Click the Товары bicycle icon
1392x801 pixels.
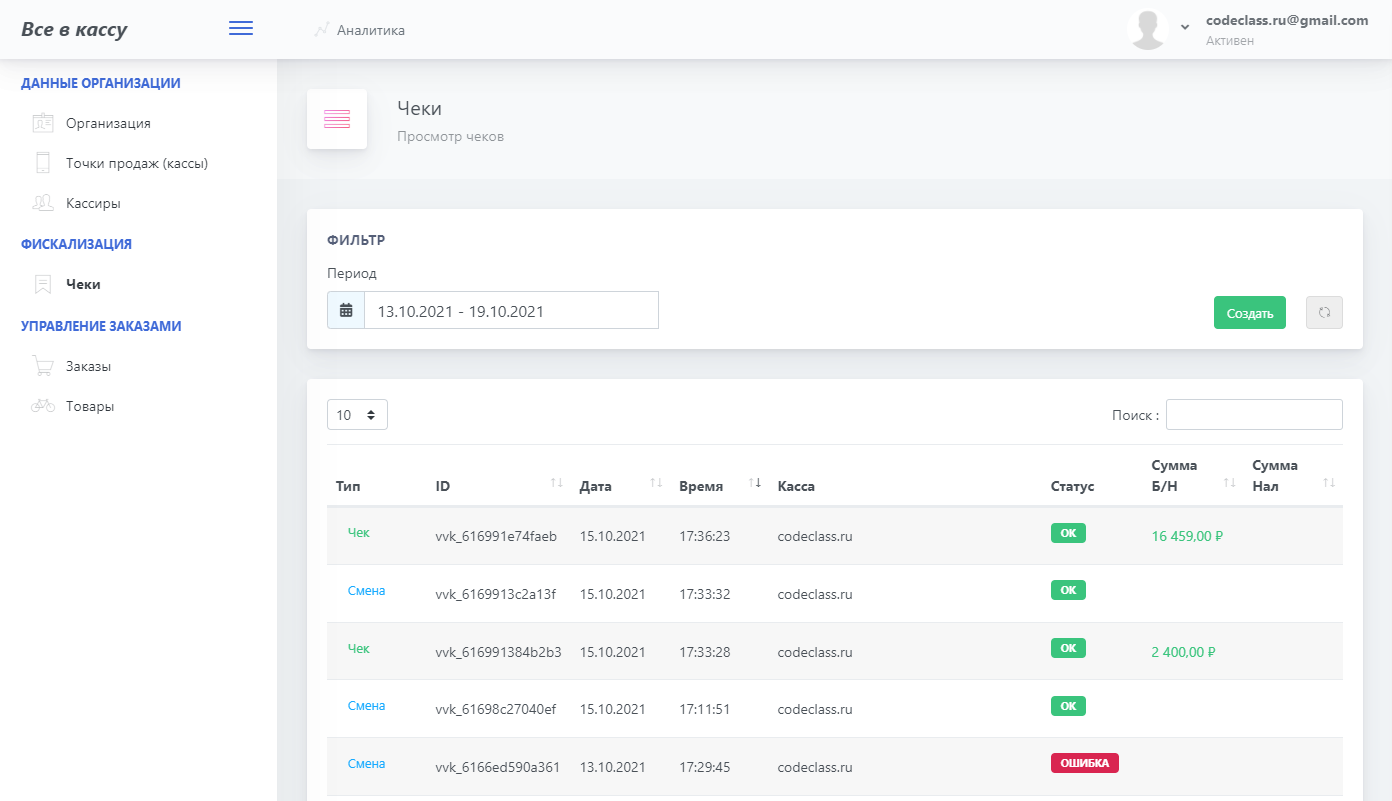tap(43, 406)
